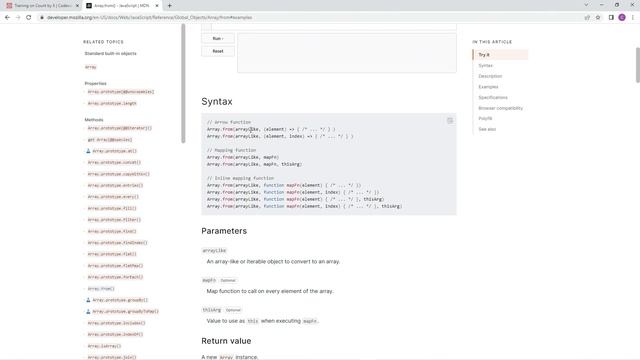Jump to Examples in article outline
The height and width of the screenshot is (360, 640).
pos(488,87)
